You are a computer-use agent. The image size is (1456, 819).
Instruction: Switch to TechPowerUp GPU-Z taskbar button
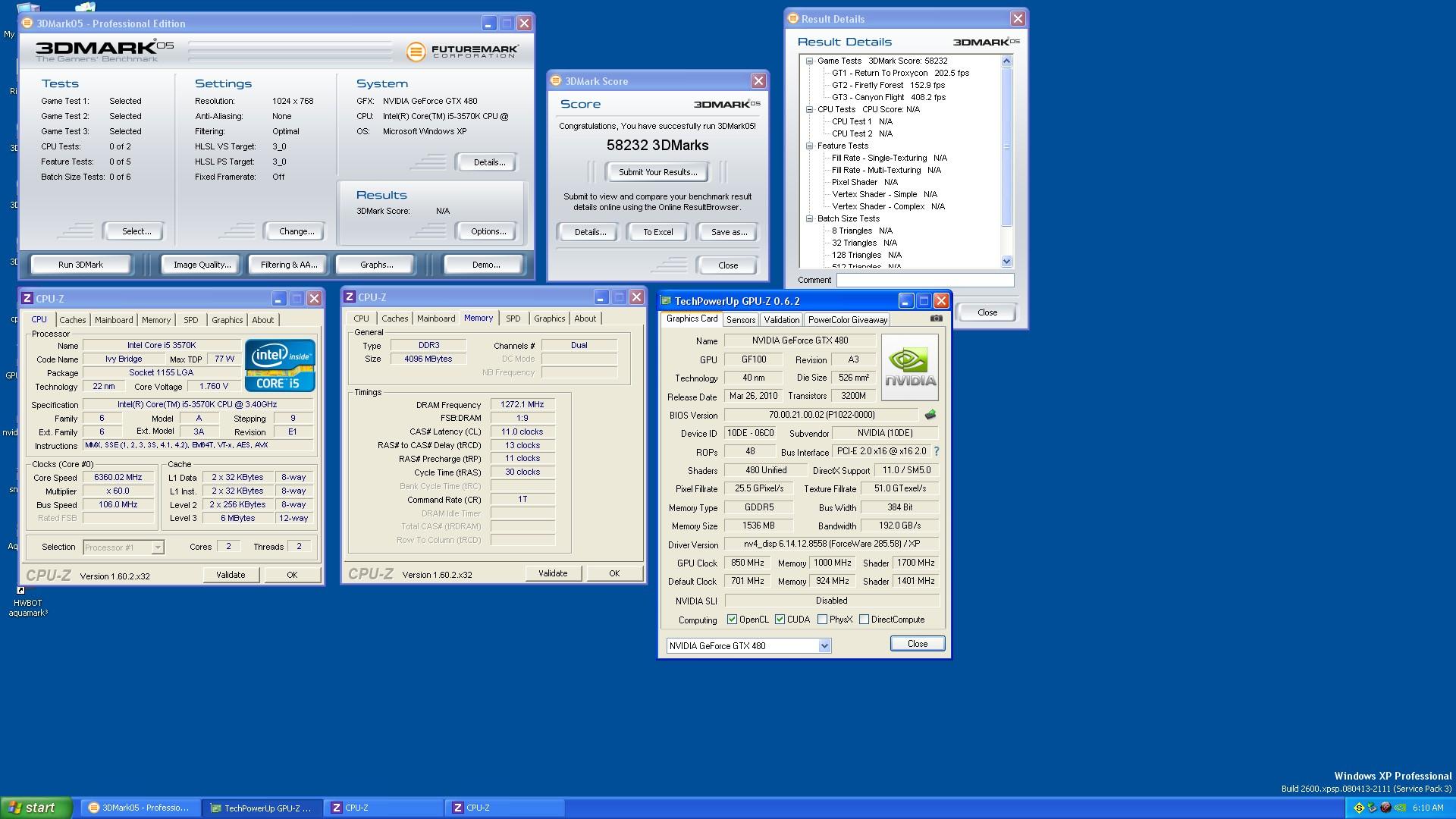click(262, 808)
